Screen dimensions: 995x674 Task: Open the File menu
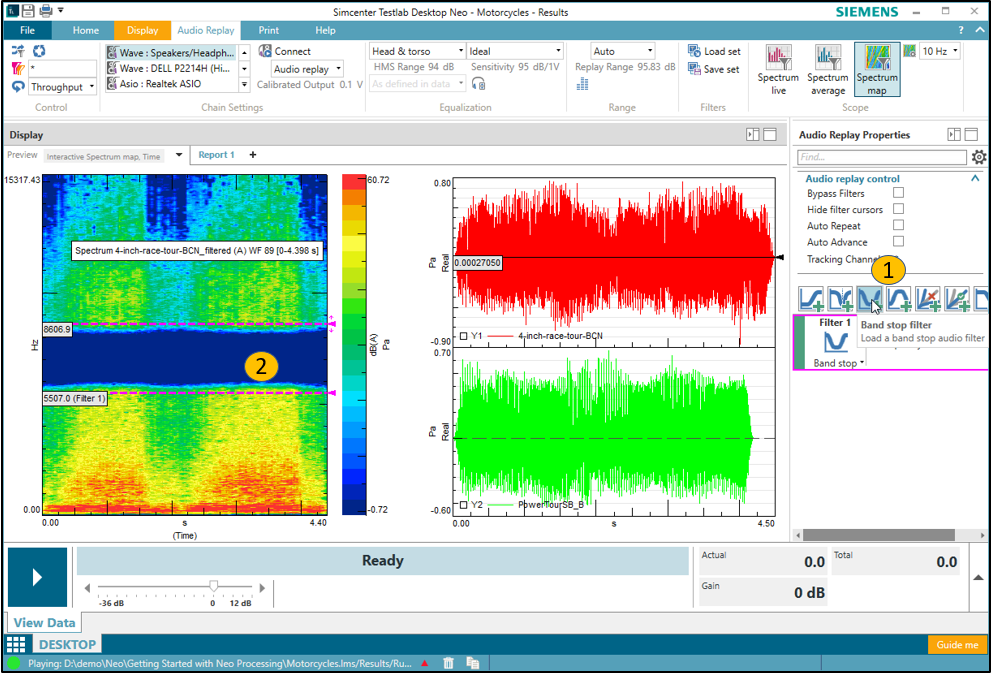[27, 31]
